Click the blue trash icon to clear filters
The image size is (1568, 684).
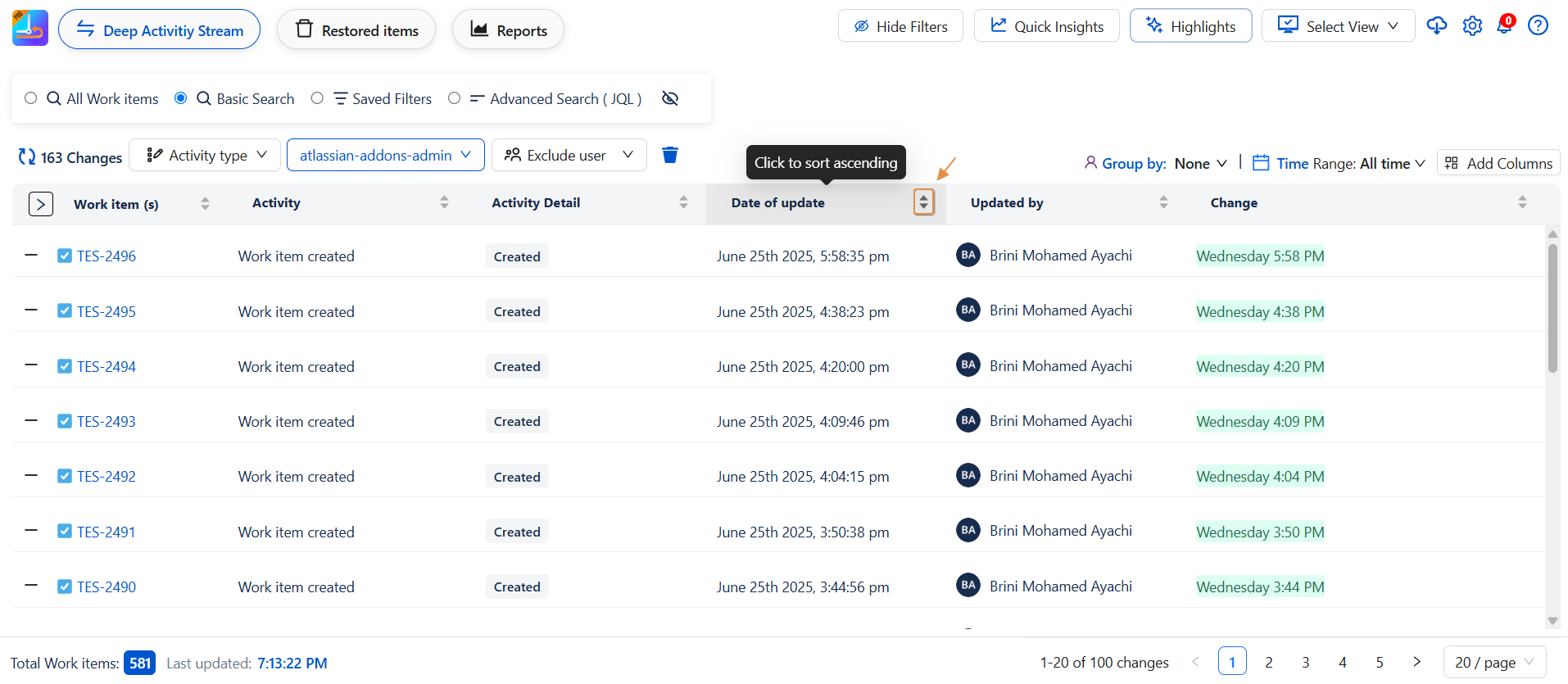[x=669, y=155]
